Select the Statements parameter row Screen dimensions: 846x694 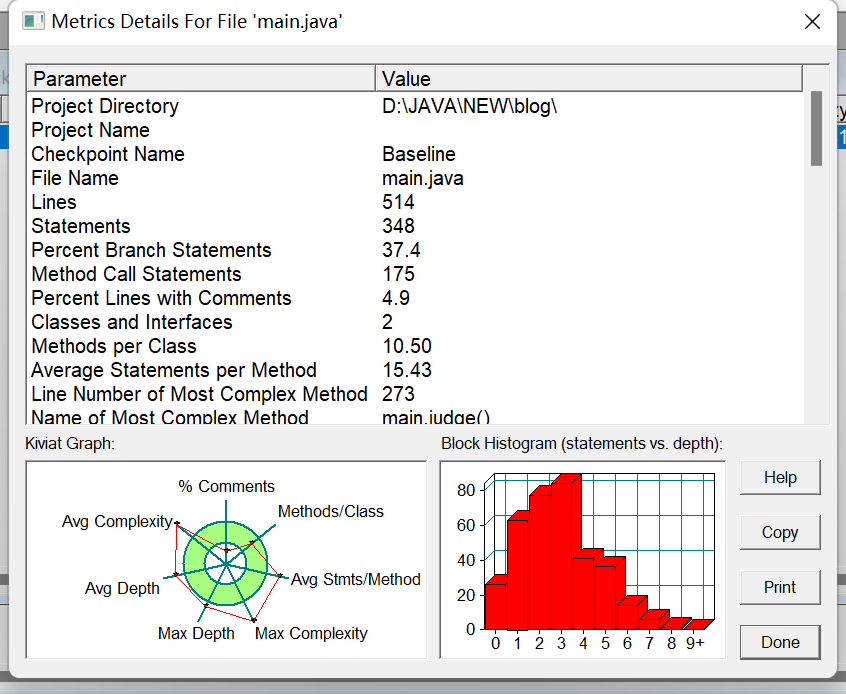click(414, 226)
